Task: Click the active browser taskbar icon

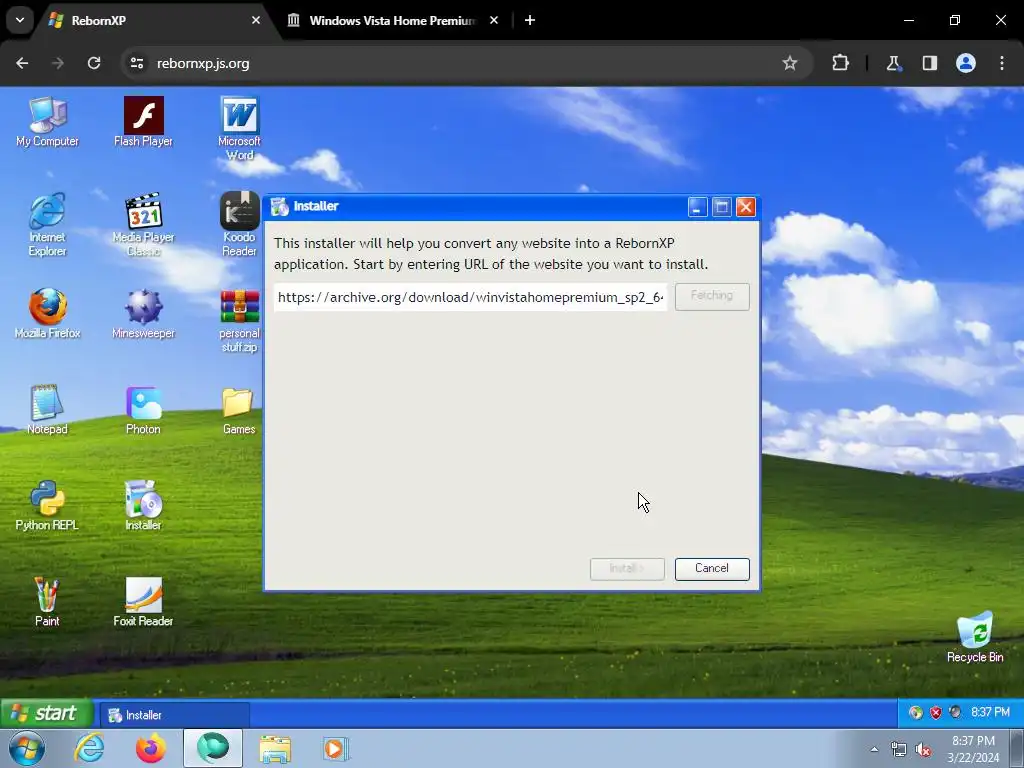Action: tap(213, 748)
